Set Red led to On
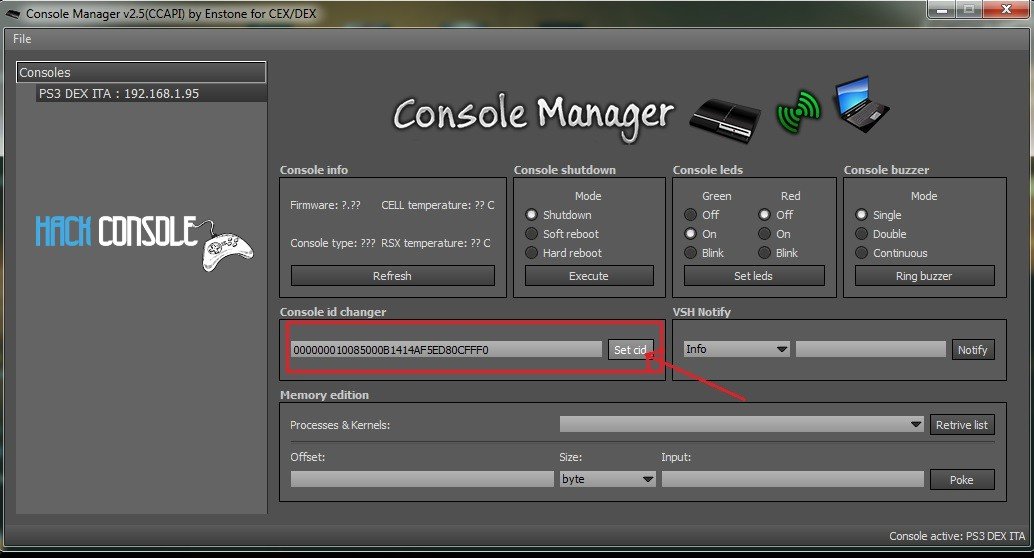Screen dimensions: 1034x558 point(764,233)
